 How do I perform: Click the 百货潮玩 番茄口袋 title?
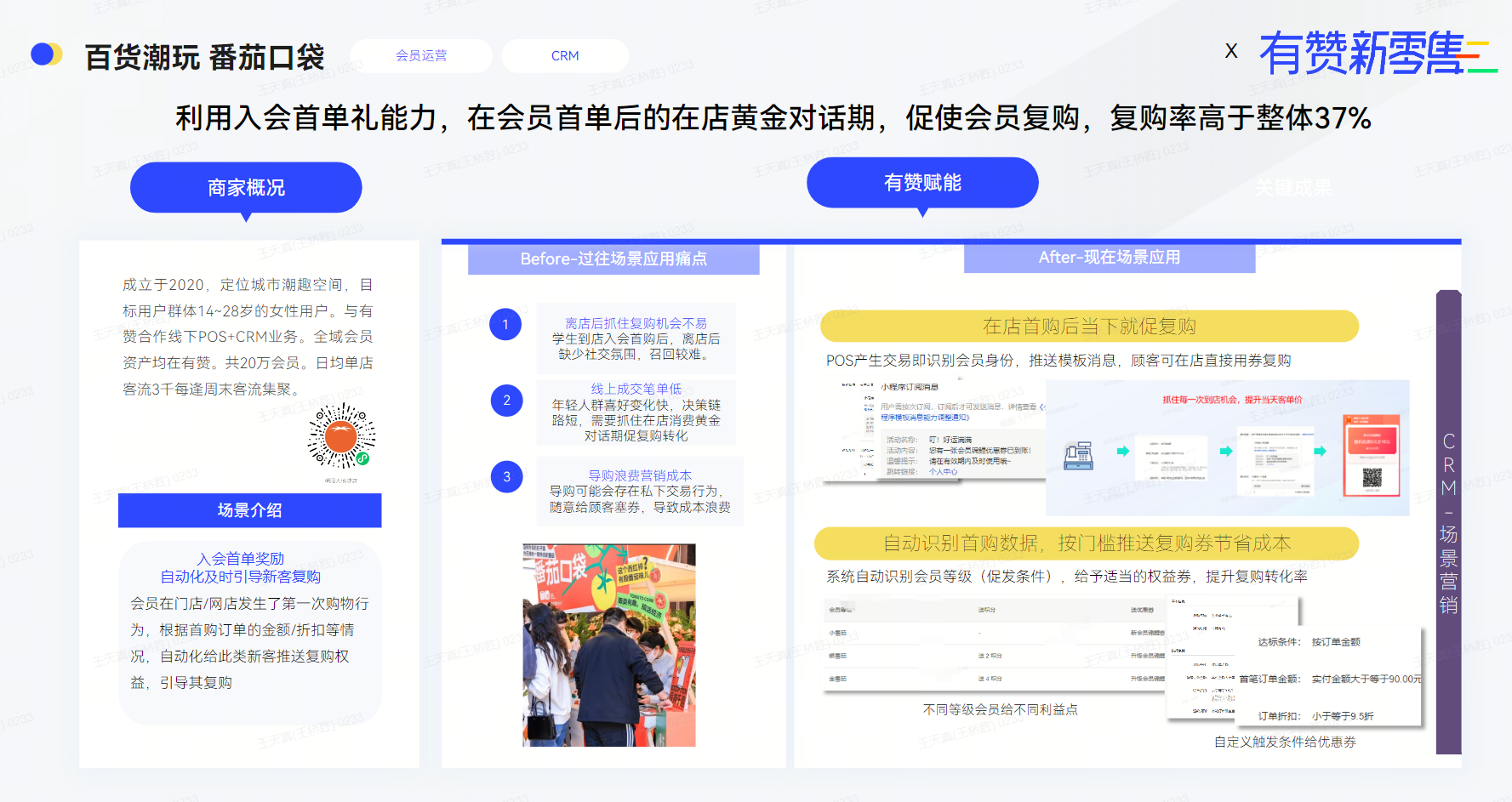[205, 58]
